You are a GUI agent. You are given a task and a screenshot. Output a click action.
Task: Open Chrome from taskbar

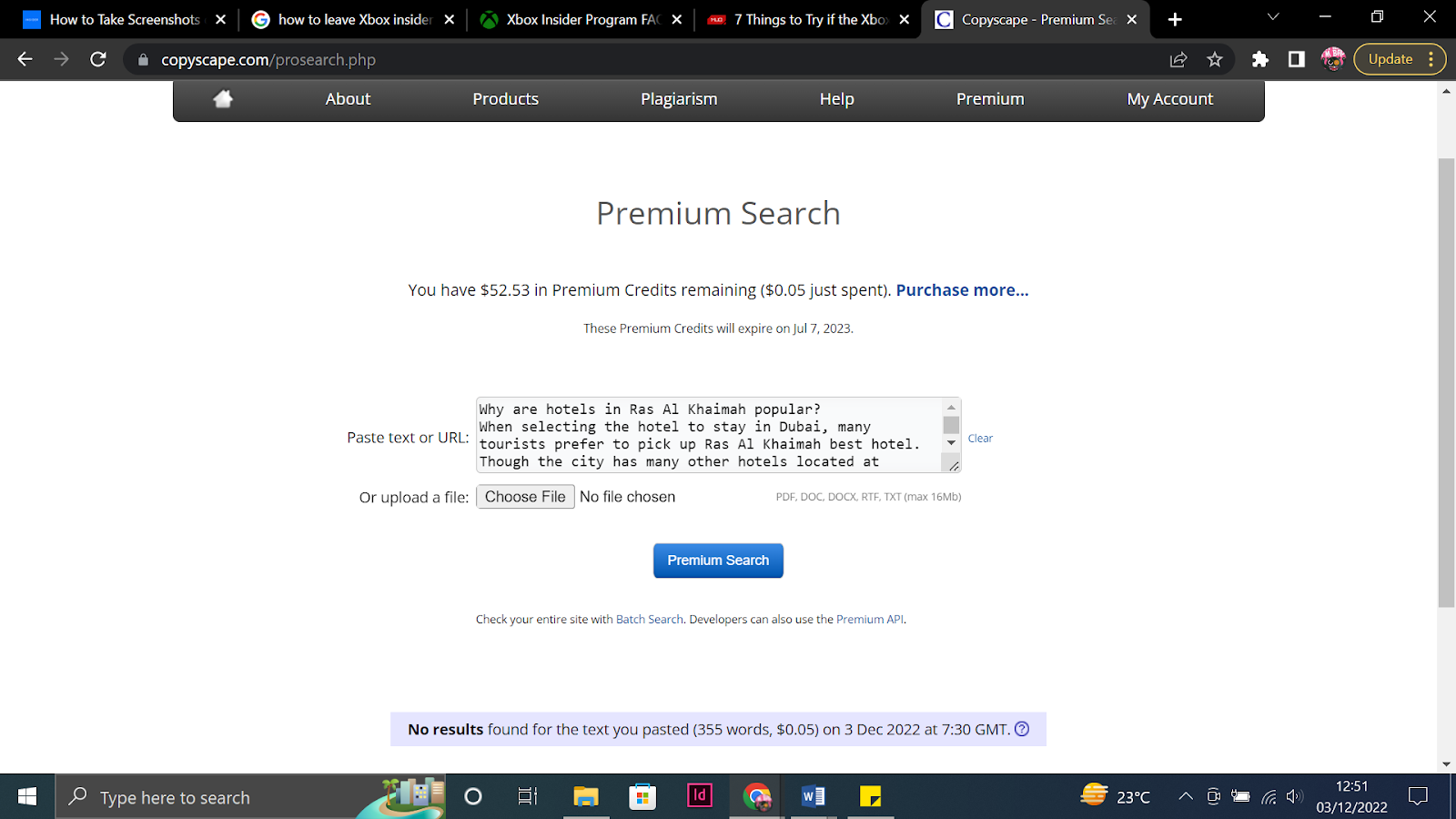tap(757, 797)
